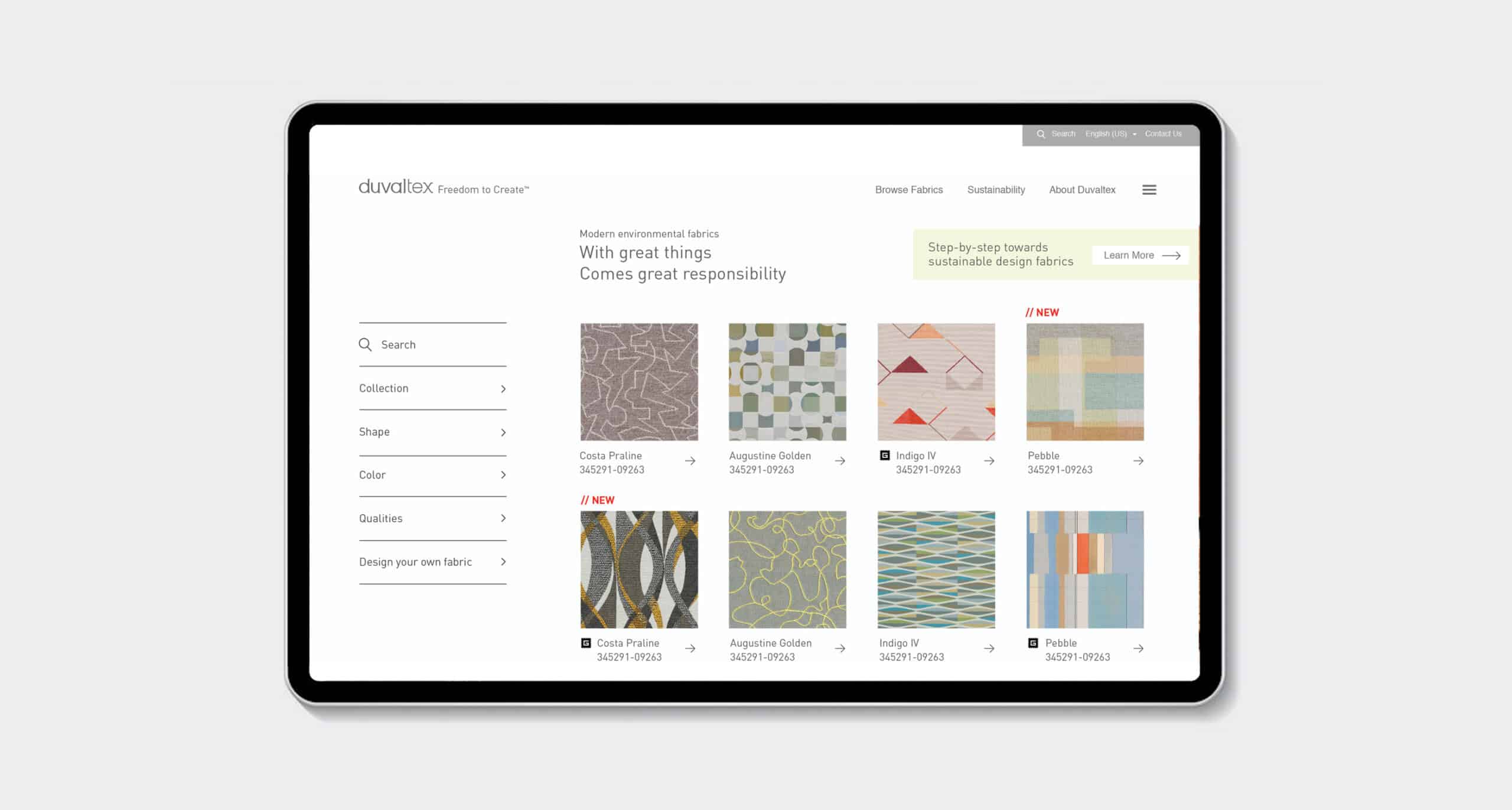Open the hamburger menu icon
The image size is (1512, 810).
[x=1149, y=190]
